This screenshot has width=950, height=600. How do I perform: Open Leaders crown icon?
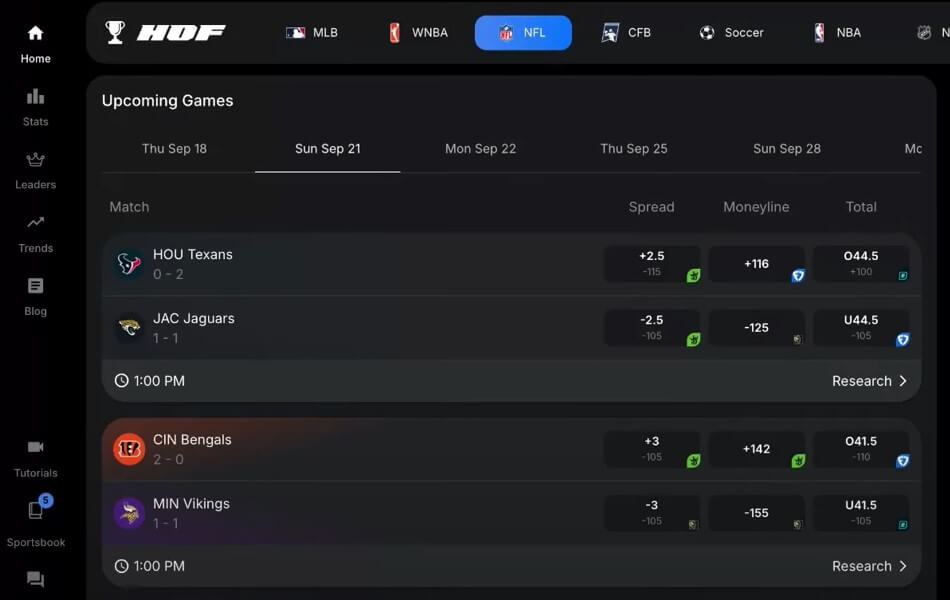point(35,160)
